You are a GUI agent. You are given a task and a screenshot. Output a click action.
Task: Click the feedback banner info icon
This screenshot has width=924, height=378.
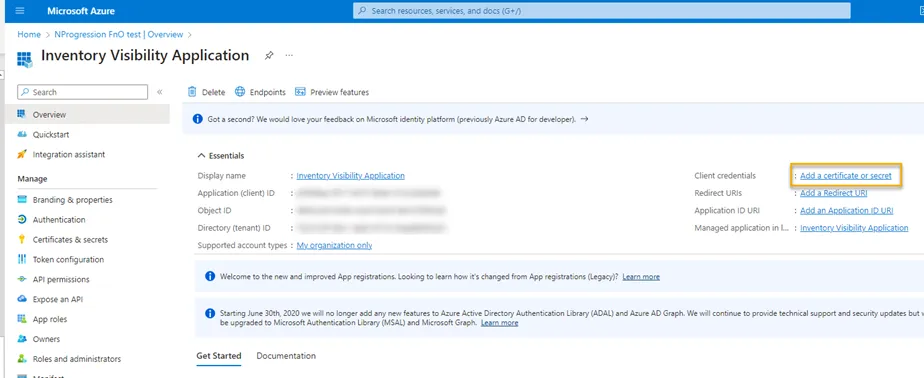coord(198,119)
